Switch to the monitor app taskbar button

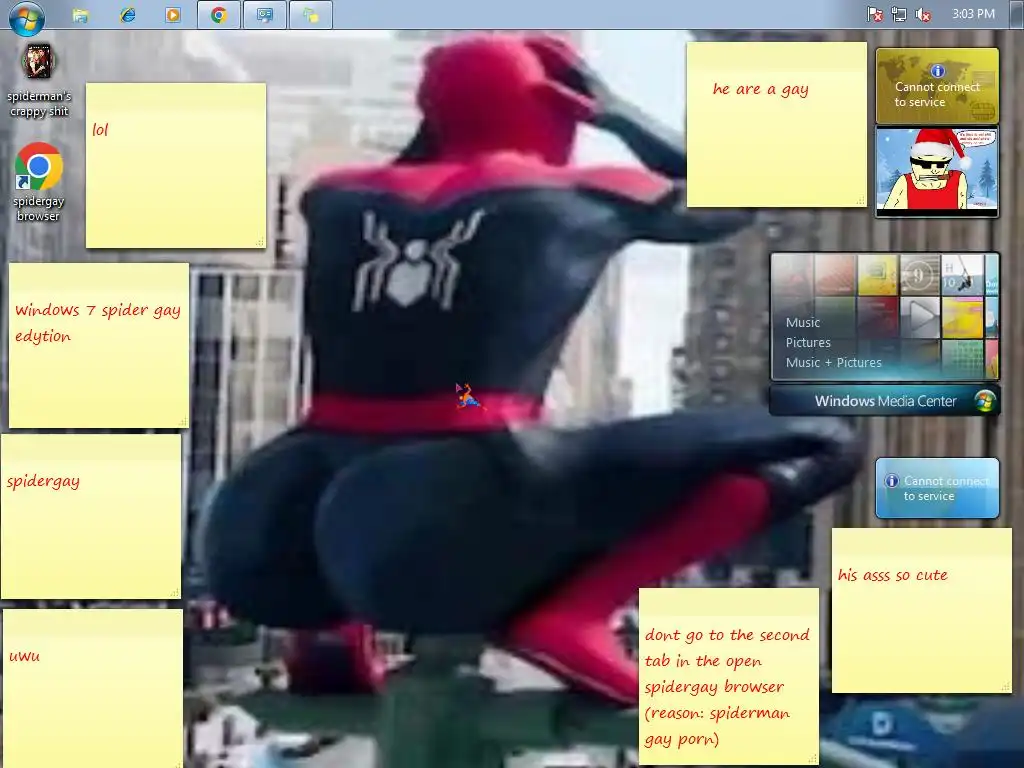pos(264,15)
